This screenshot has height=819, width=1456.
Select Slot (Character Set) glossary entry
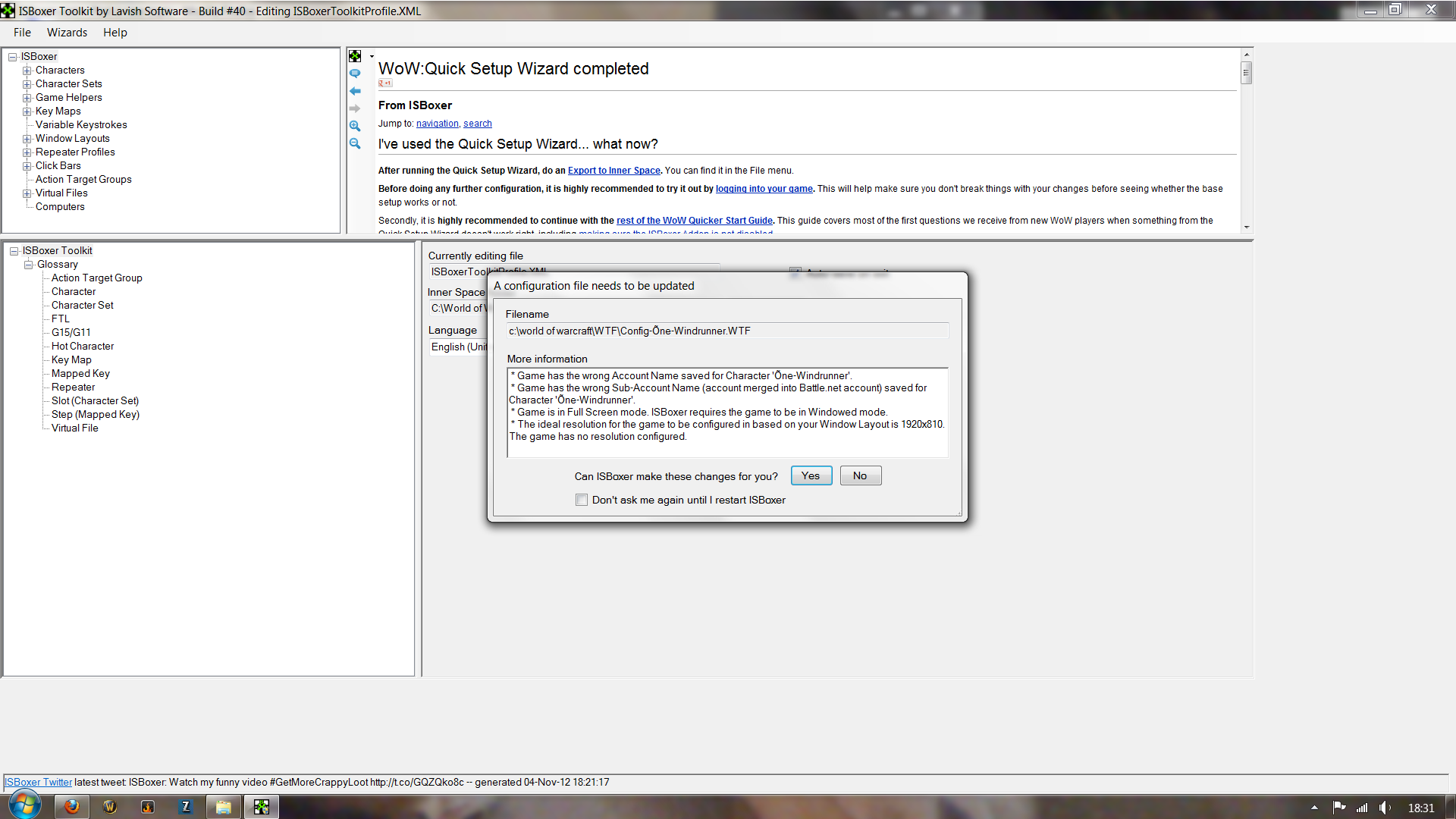96,401
